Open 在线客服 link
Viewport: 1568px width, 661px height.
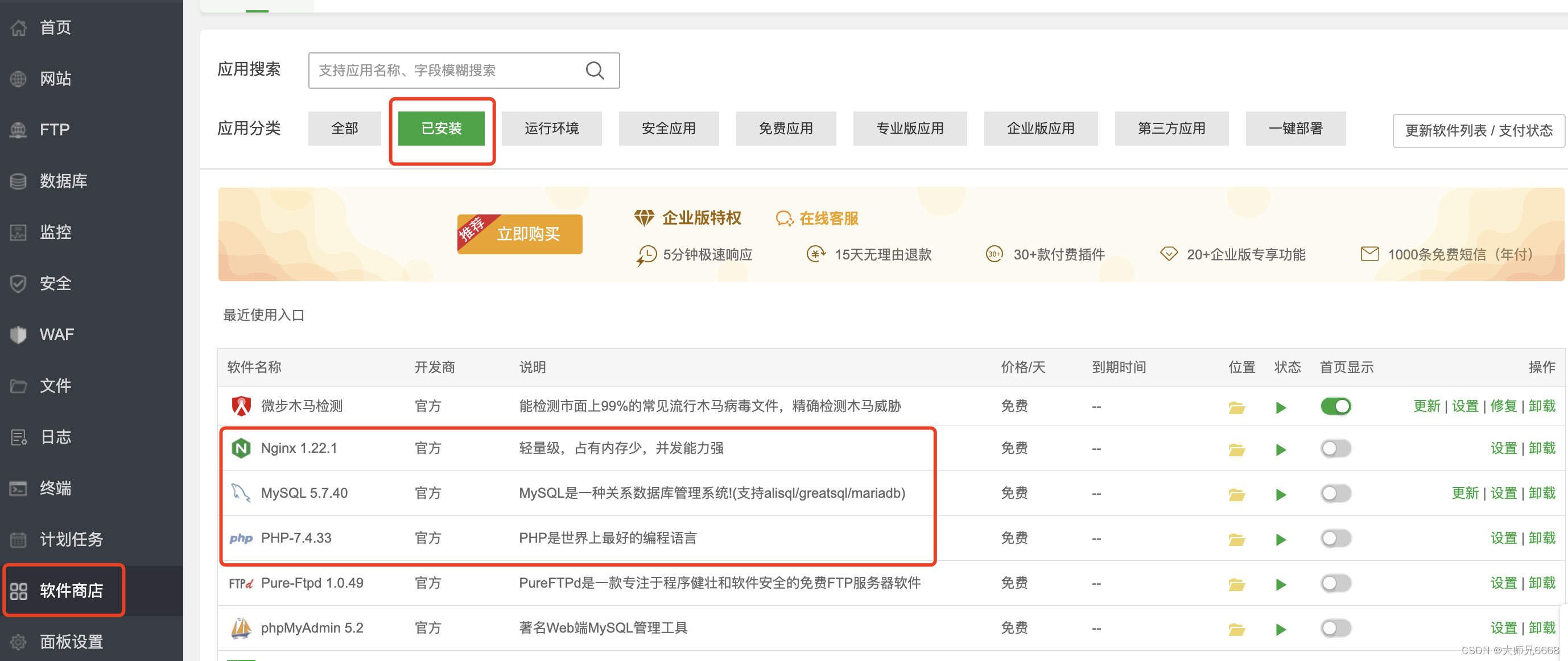(x=818, y=218)
